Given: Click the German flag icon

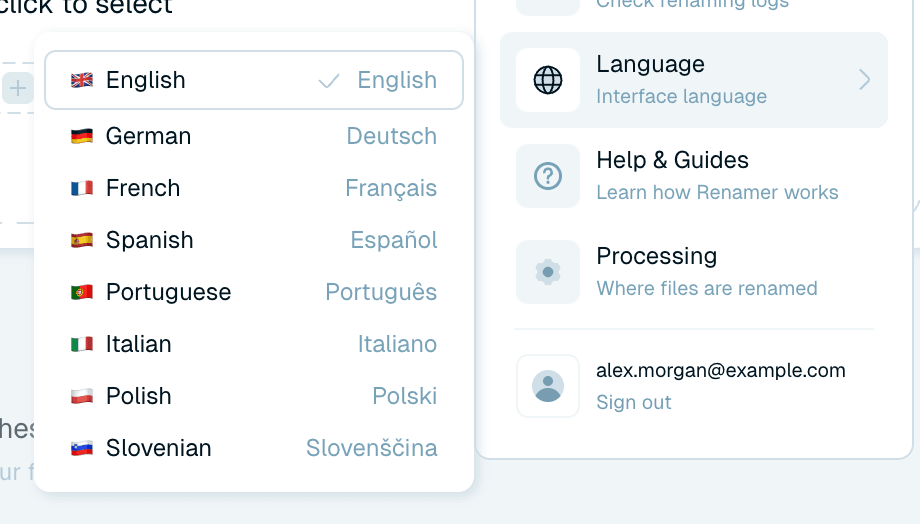Looking at the screenshot, I should [x=82, y=136].
